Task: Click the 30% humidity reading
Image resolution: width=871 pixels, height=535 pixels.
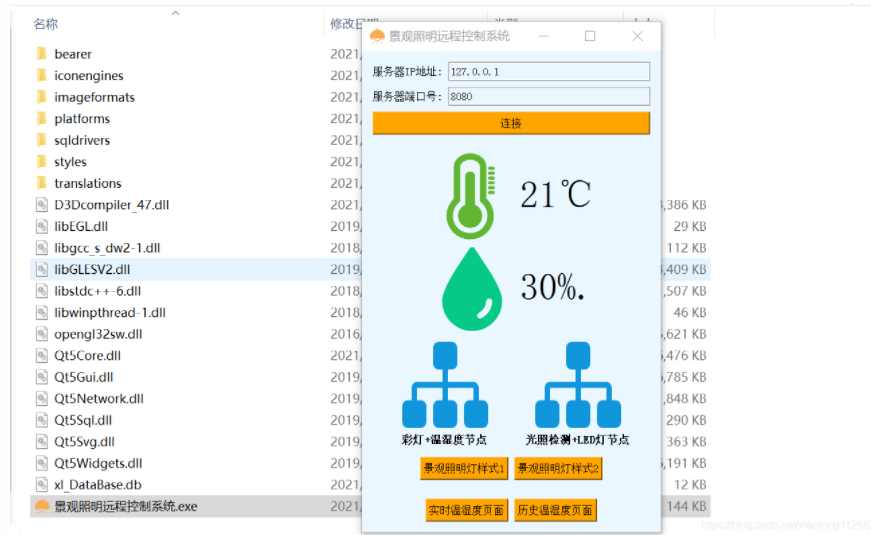Action: [x=552, y=287]
